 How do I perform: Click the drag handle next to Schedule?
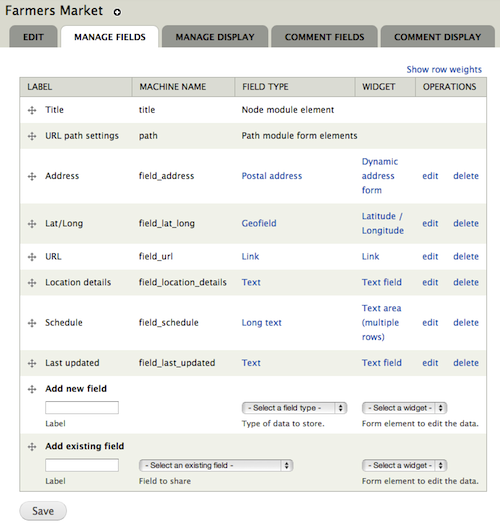click(x=32, y=323)
